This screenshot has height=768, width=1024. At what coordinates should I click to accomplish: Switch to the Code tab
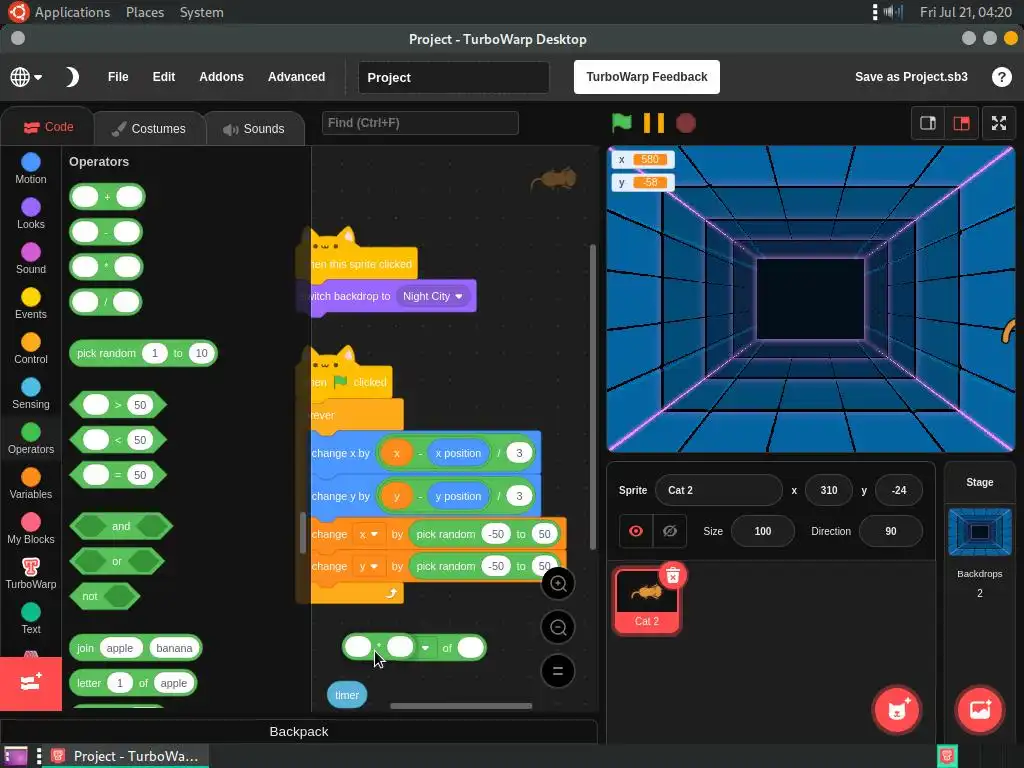coord(48,127)
